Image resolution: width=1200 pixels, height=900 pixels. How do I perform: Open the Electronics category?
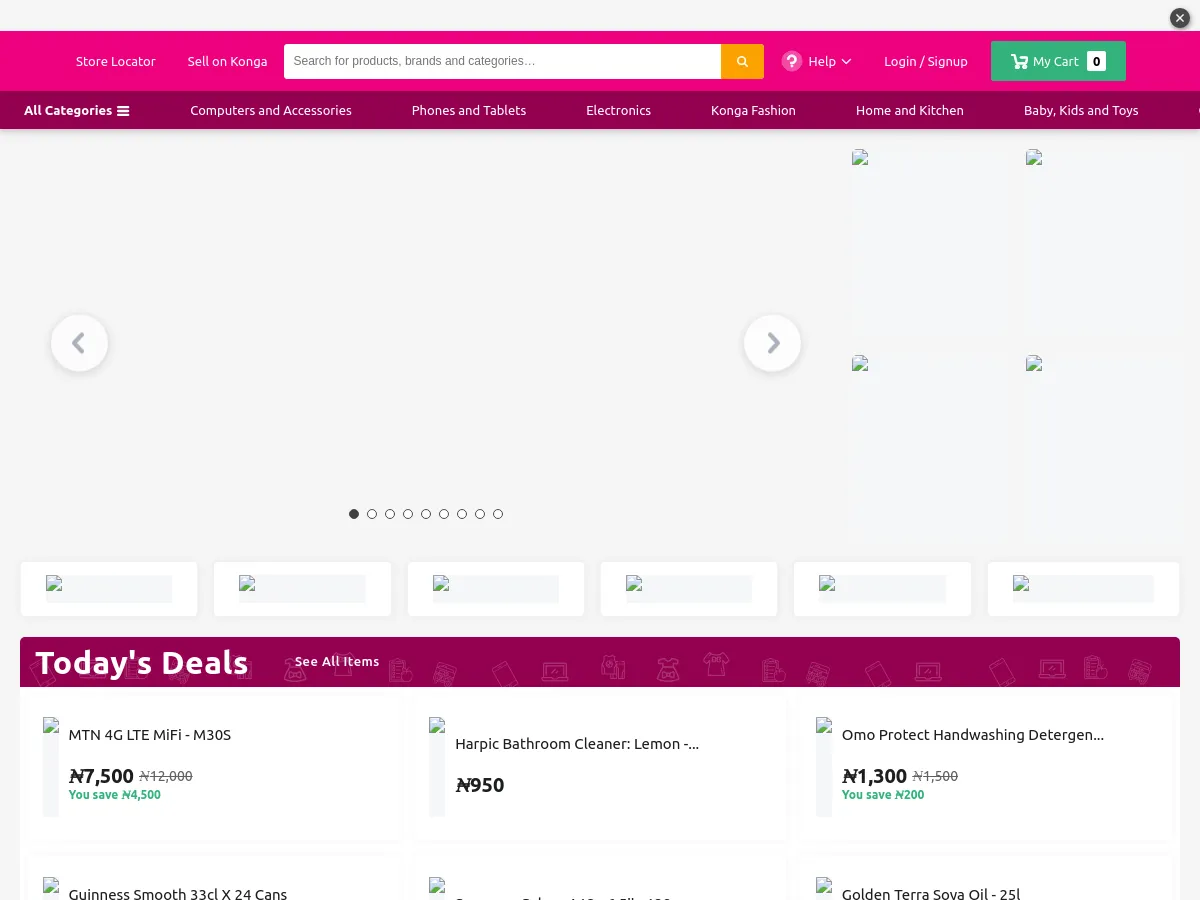tap(618, 110)
